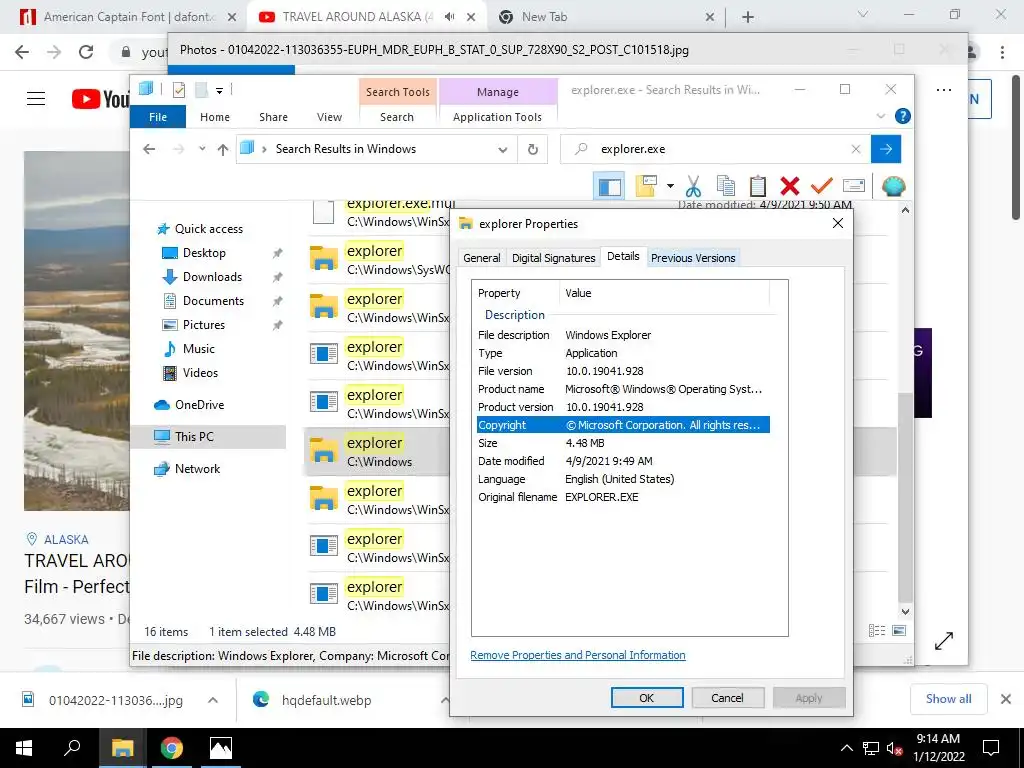
Task: Open menu chevron for downloaded jpg file
Action: [x=212, y=700]
